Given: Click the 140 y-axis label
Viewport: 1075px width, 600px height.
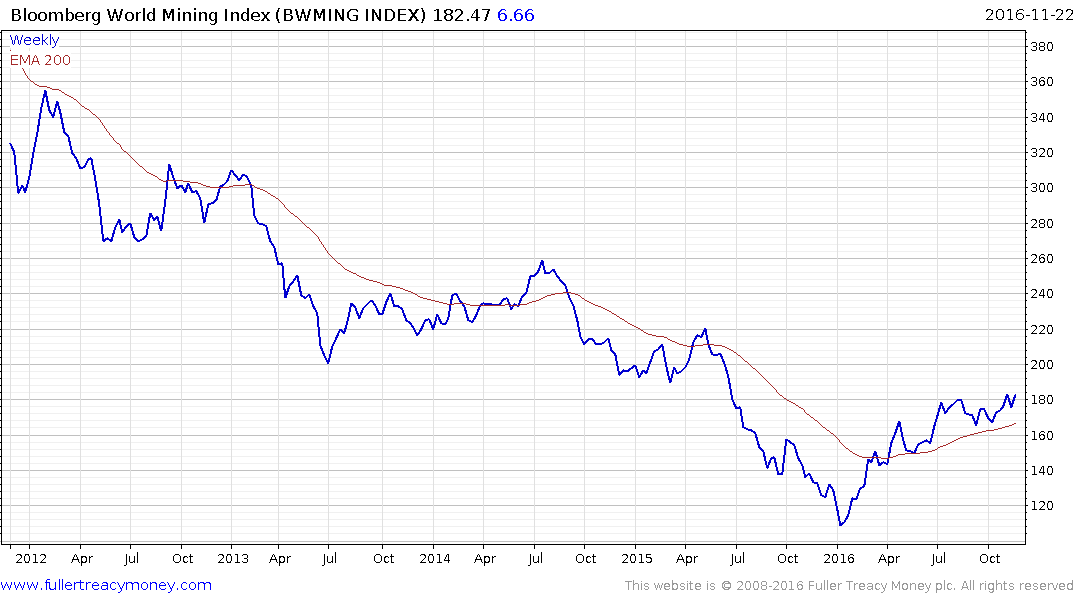Looking at the screenshot, I should point(1042,470).
